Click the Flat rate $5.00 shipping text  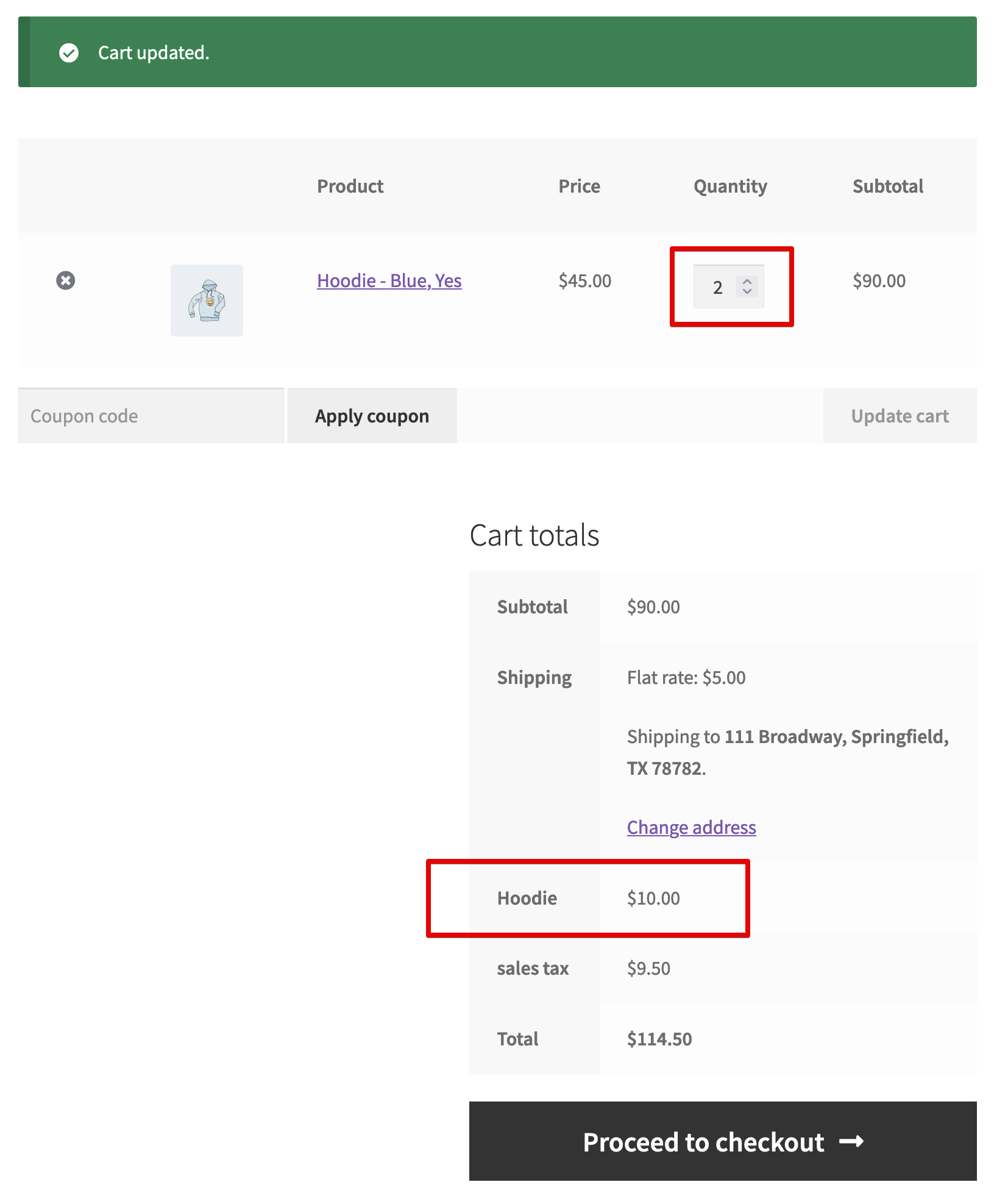(686, 677)
